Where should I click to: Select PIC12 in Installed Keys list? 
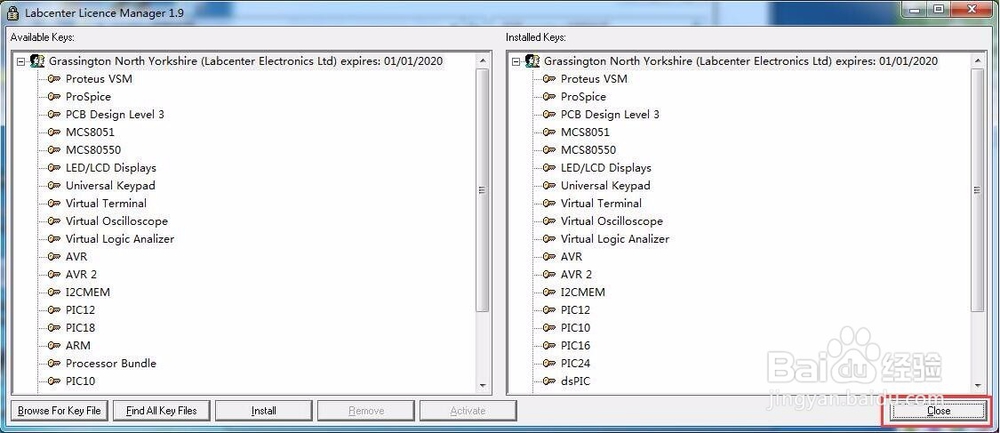click(575, 310)
